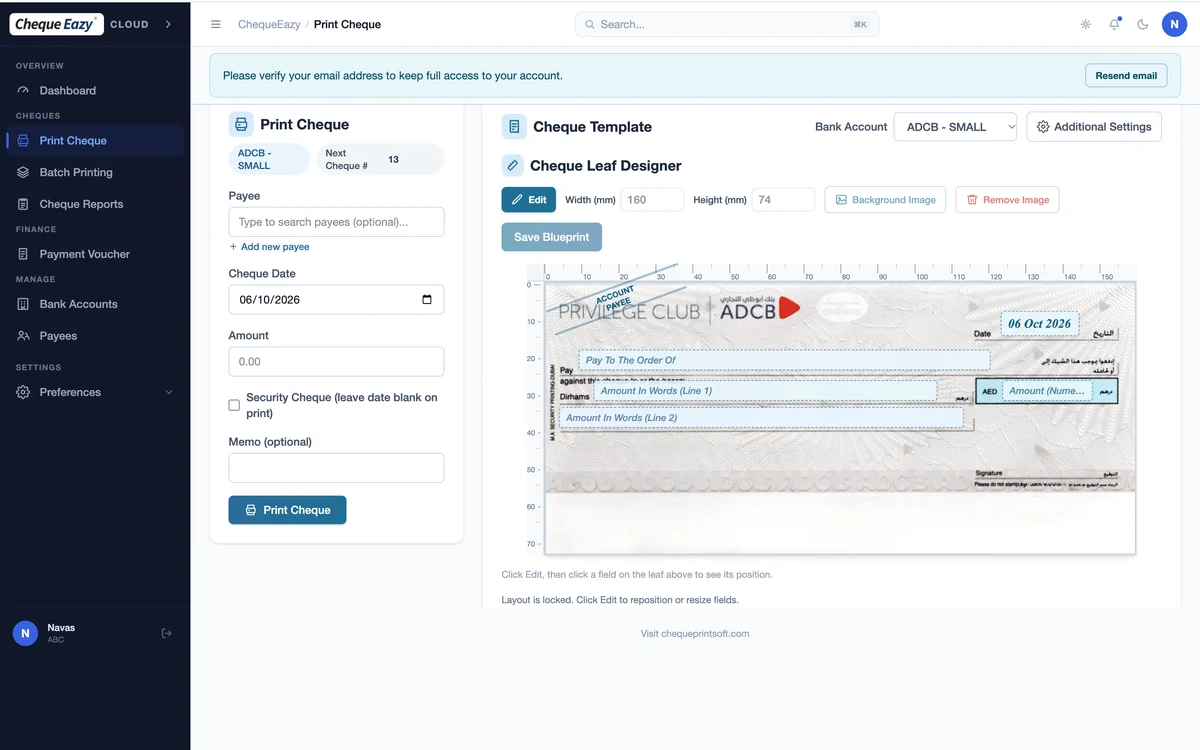Switch to dark mode moon icon
This screenshot has width=1200, height=750.
click(x=1143, y=24)
